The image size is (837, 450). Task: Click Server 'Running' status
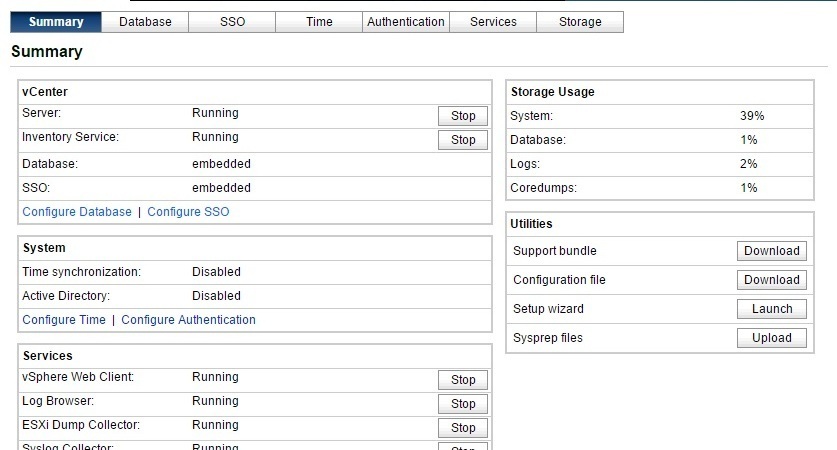coord(216,113)
